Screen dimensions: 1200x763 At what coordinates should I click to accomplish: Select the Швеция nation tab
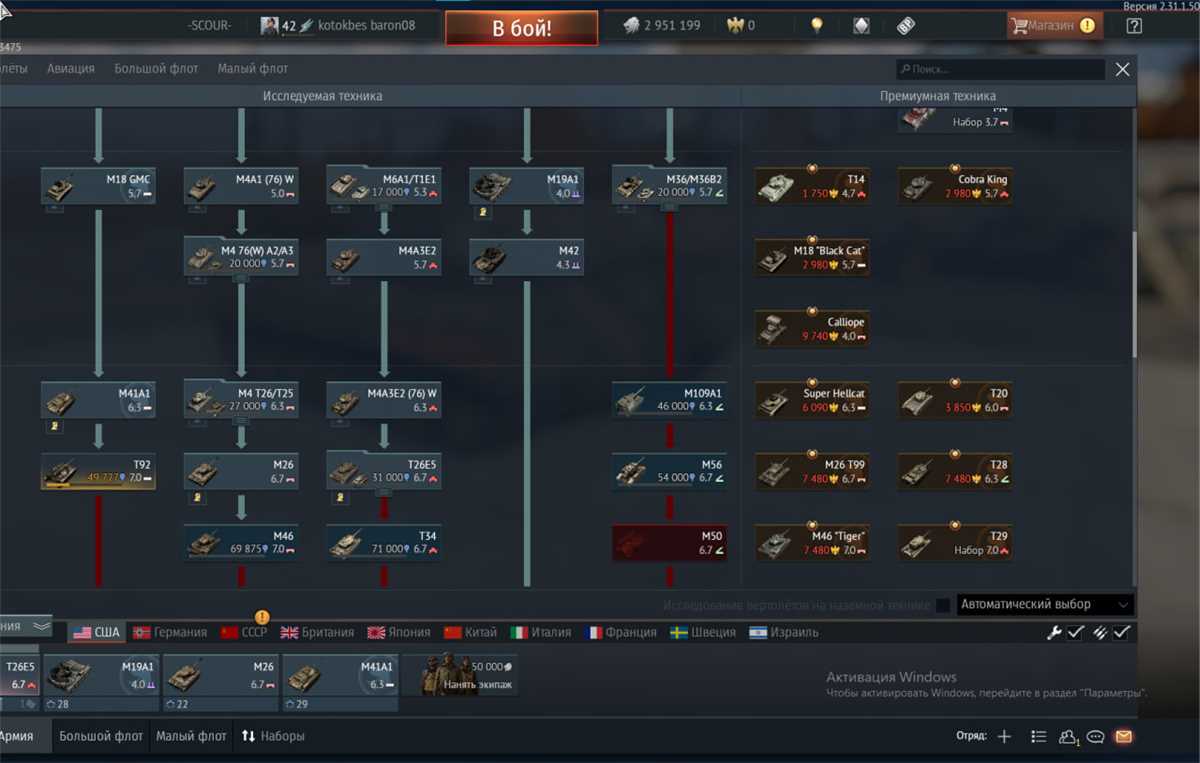702,632
